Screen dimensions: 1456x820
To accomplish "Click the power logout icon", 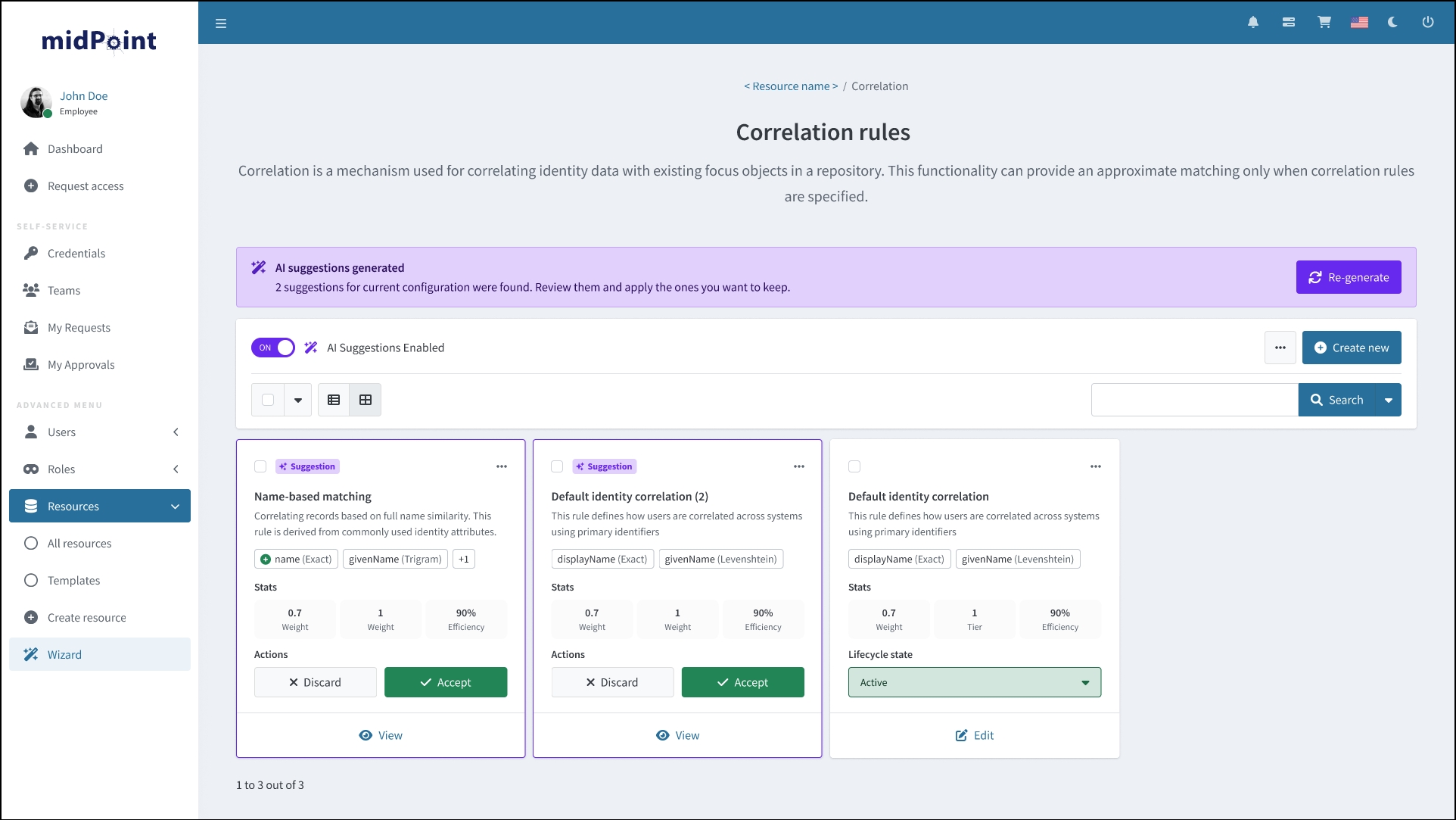I will point(1428,23).
